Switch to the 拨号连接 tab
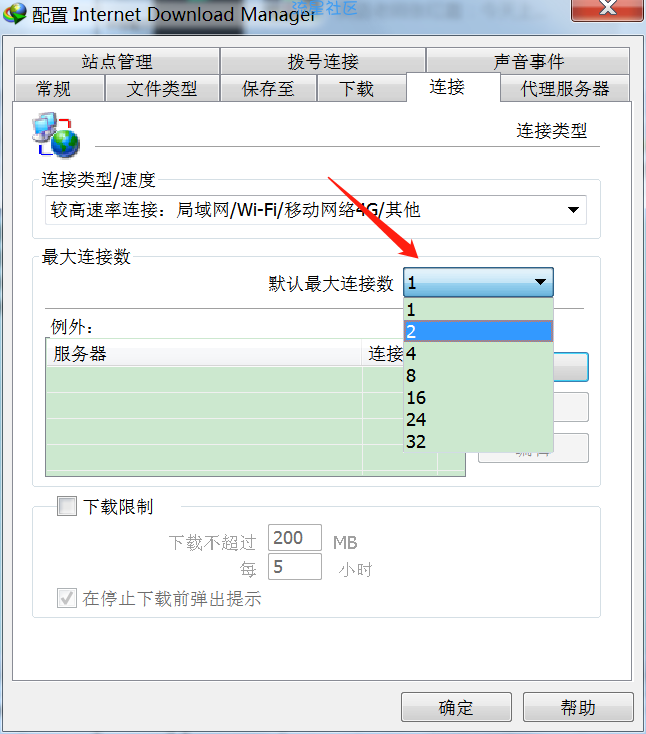Image resolution: width=646 pixels, height=734 pixels. [x=323, y=61]
